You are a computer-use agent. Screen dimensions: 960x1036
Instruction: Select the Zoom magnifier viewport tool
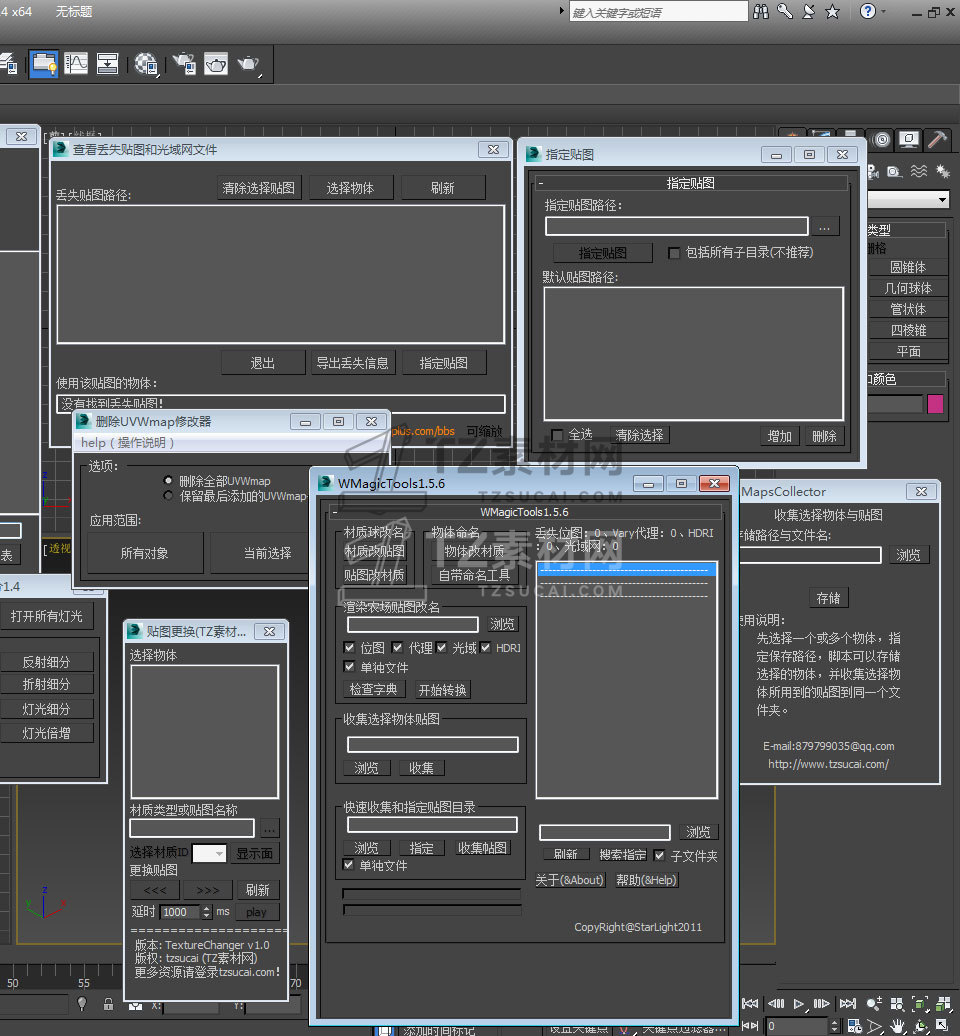pyautogui.click(x=873, y=1004)
